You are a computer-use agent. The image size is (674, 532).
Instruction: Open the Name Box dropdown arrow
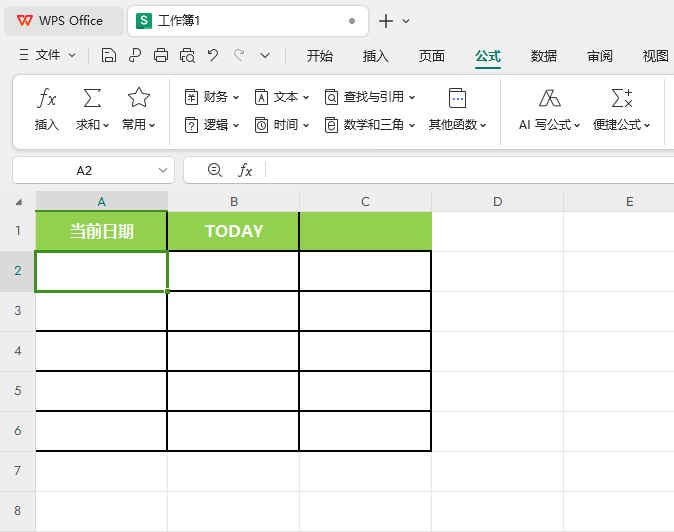pyautogui.click(x=163, y=171)
